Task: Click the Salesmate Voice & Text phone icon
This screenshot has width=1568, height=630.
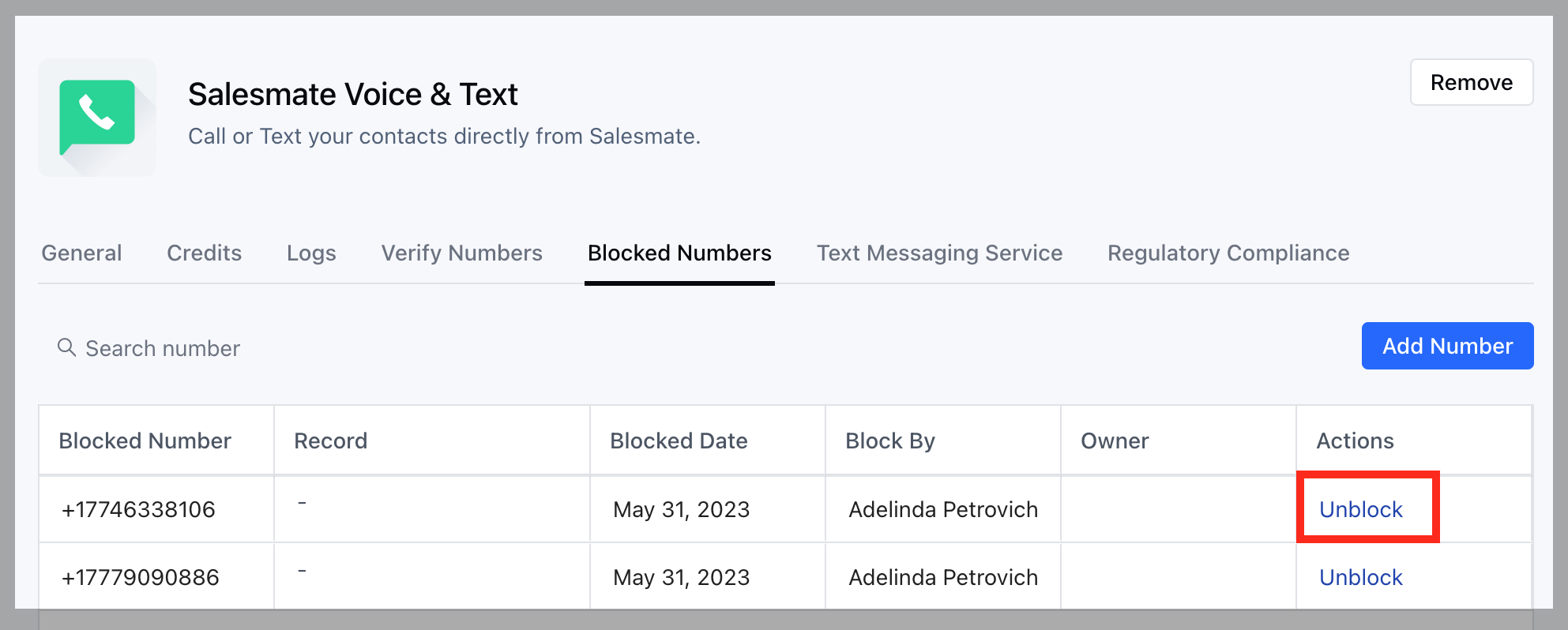Action: click(97, 117)
